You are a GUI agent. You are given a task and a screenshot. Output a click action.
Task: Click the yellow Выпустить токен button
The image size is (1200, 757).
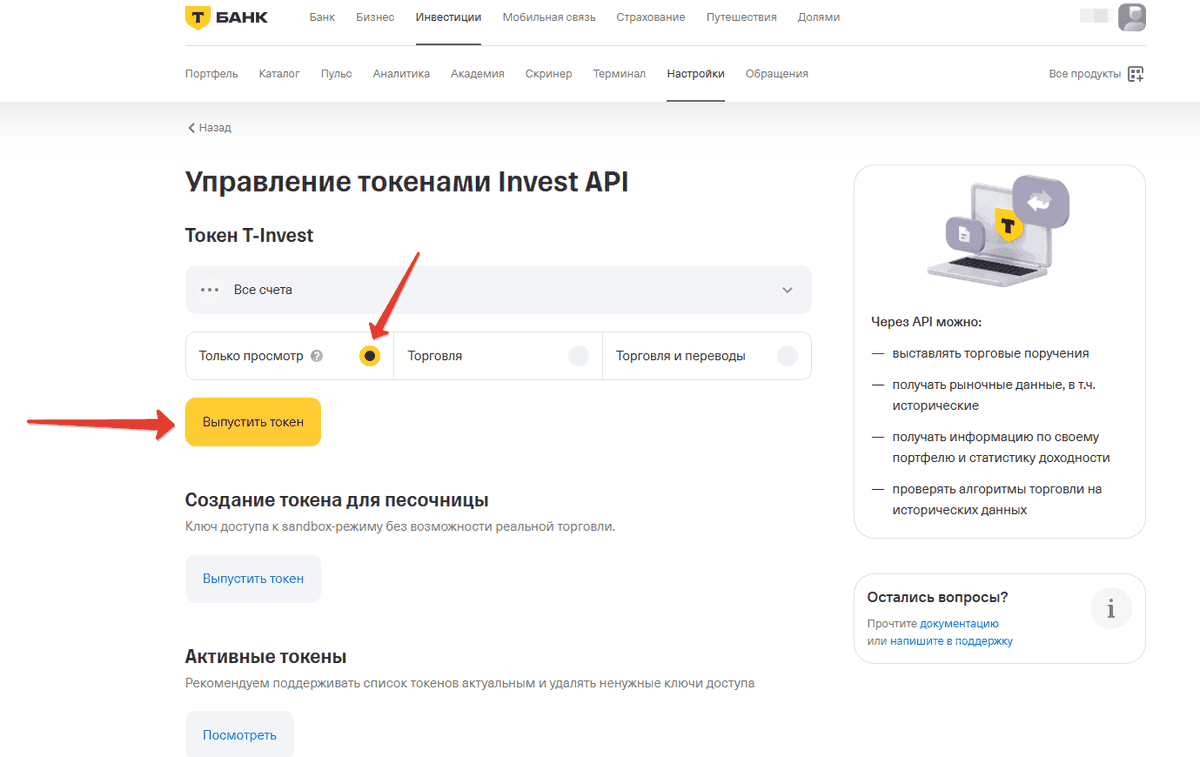tap(253, 422)
